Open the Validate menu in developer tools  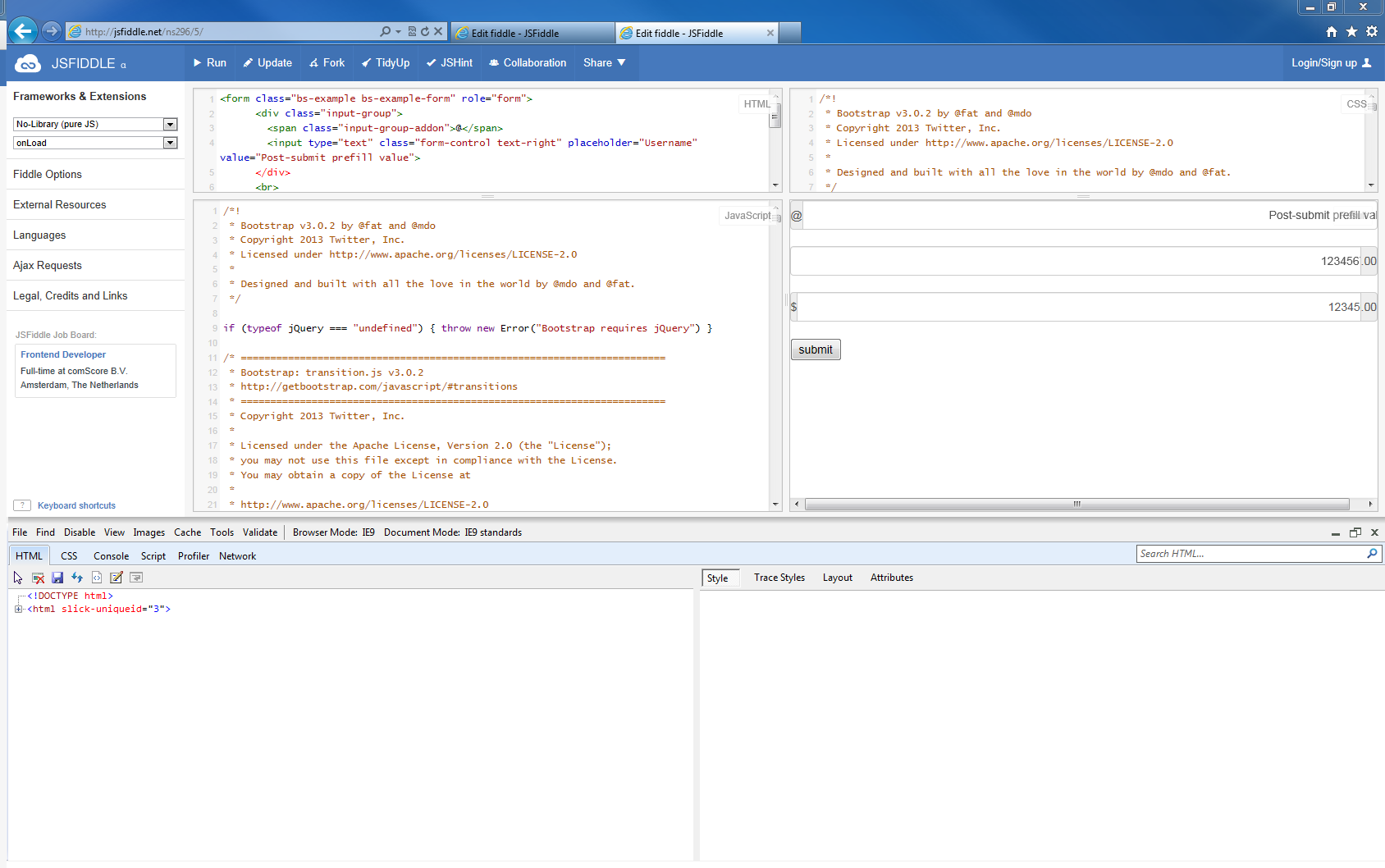[260, 532]
